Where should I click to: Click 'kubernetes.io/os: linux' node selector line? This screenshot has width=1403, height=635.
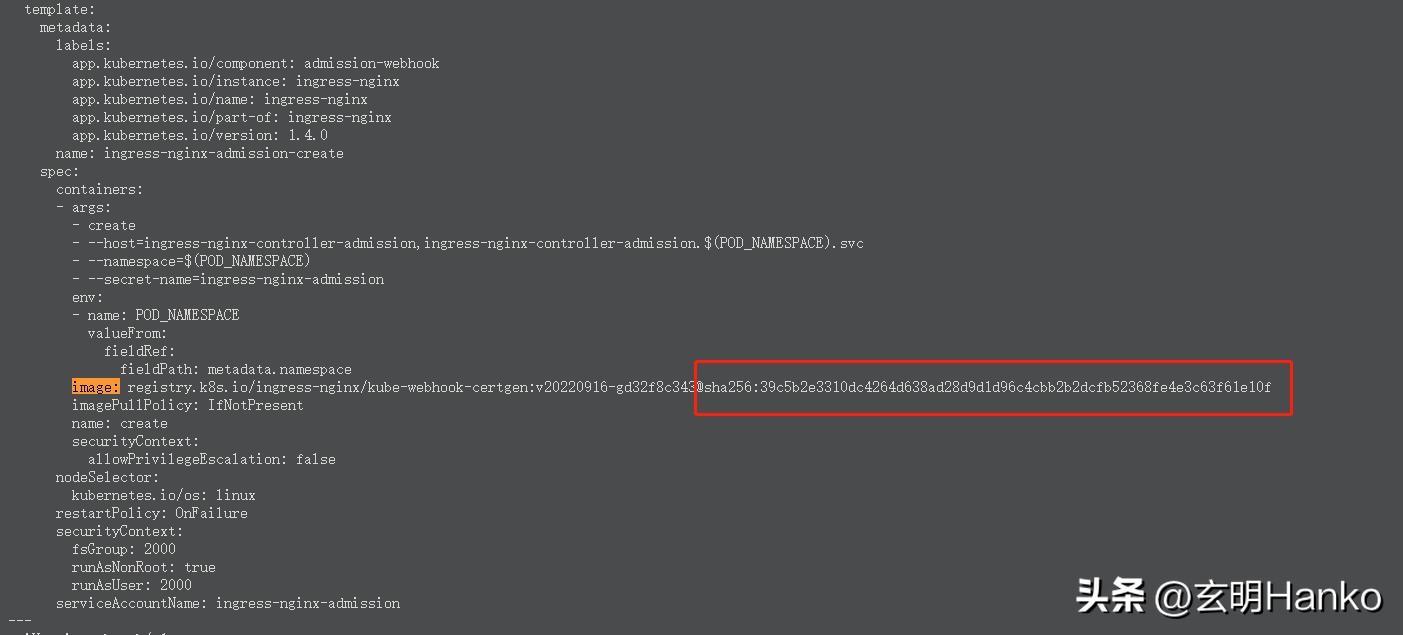click(163, 495)
